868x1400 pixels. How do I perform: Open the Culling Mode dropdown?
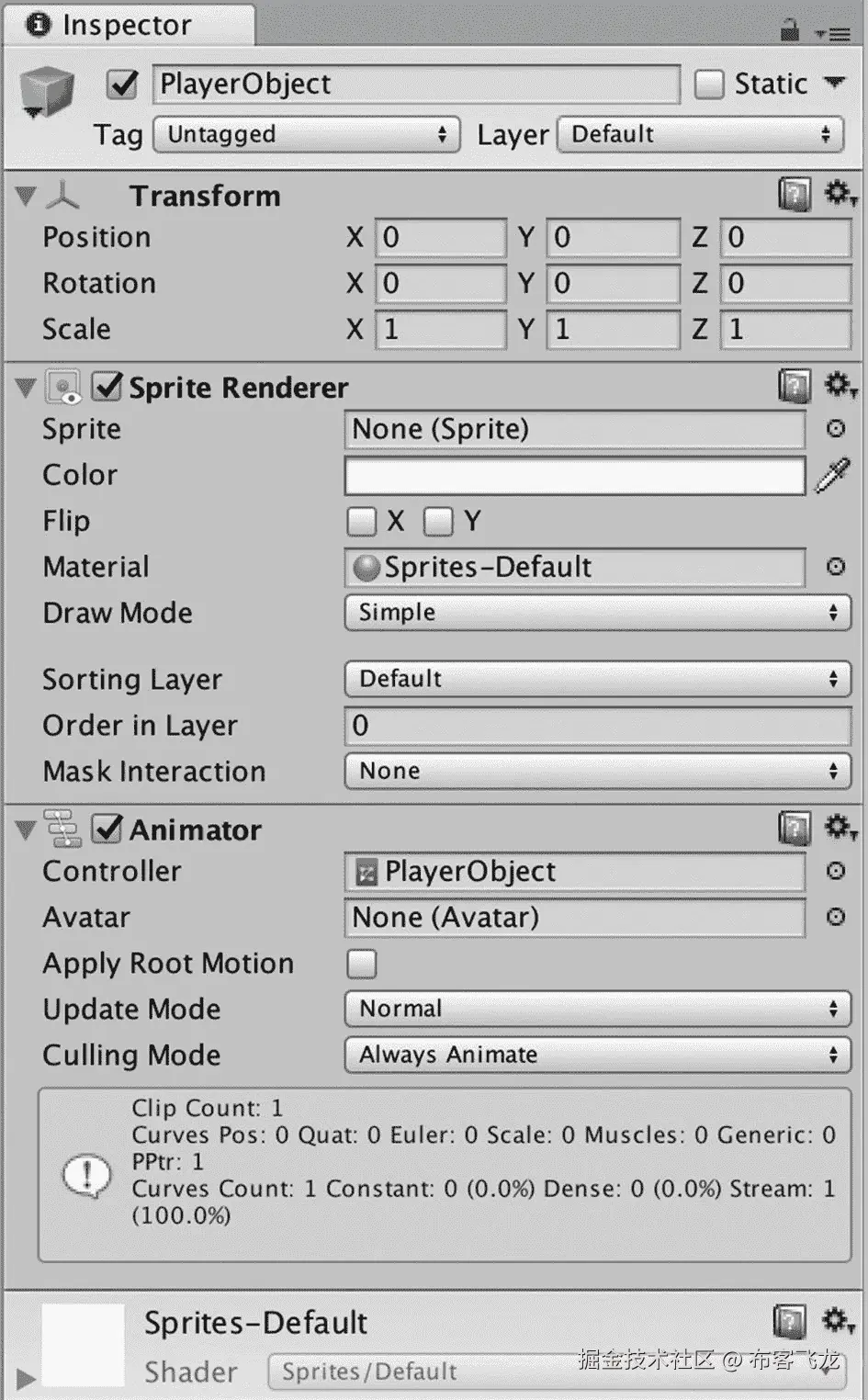[x=597, y=1055]
